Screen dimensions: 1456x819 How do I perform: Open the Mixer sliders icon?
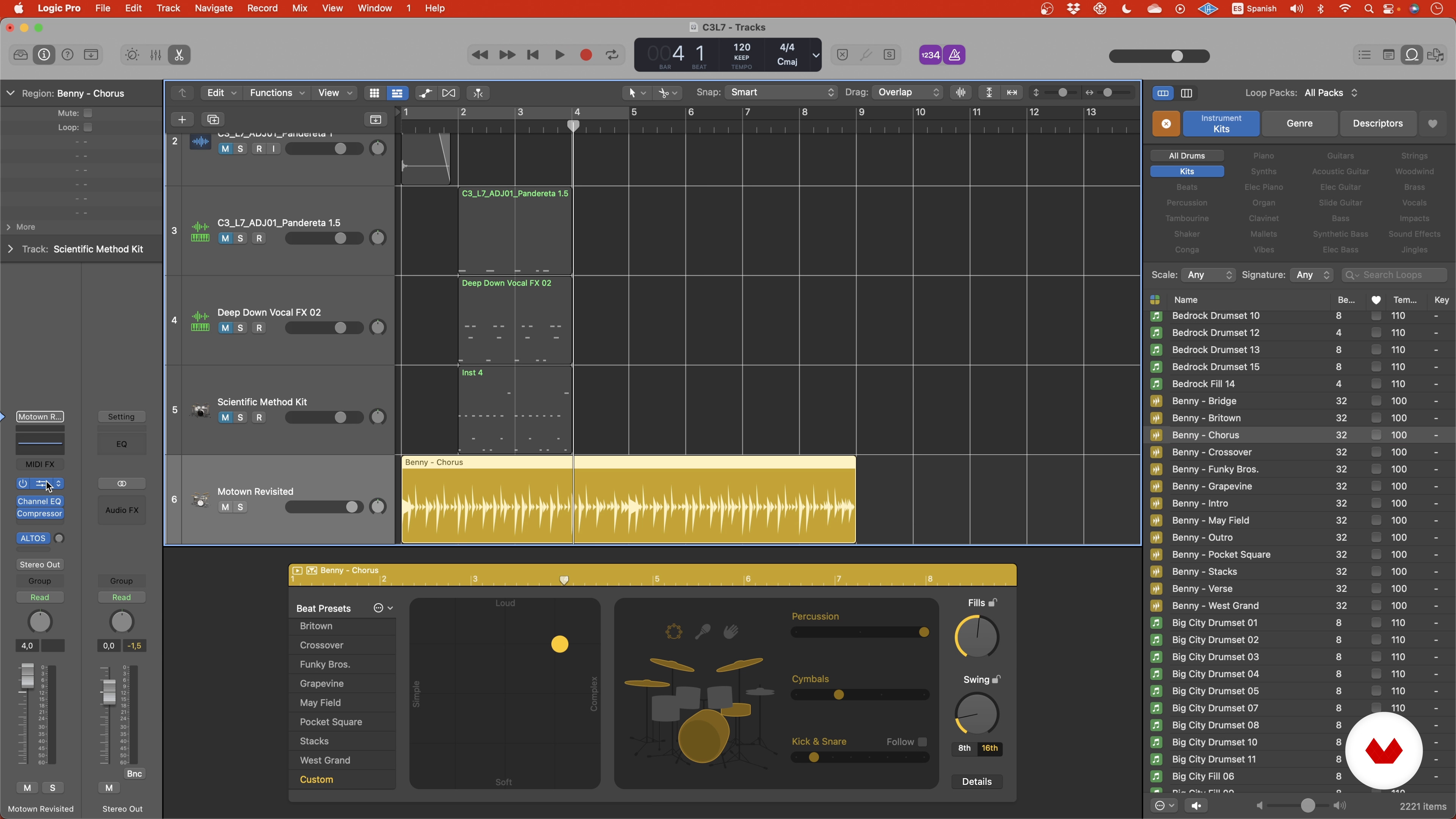(155, 55)
